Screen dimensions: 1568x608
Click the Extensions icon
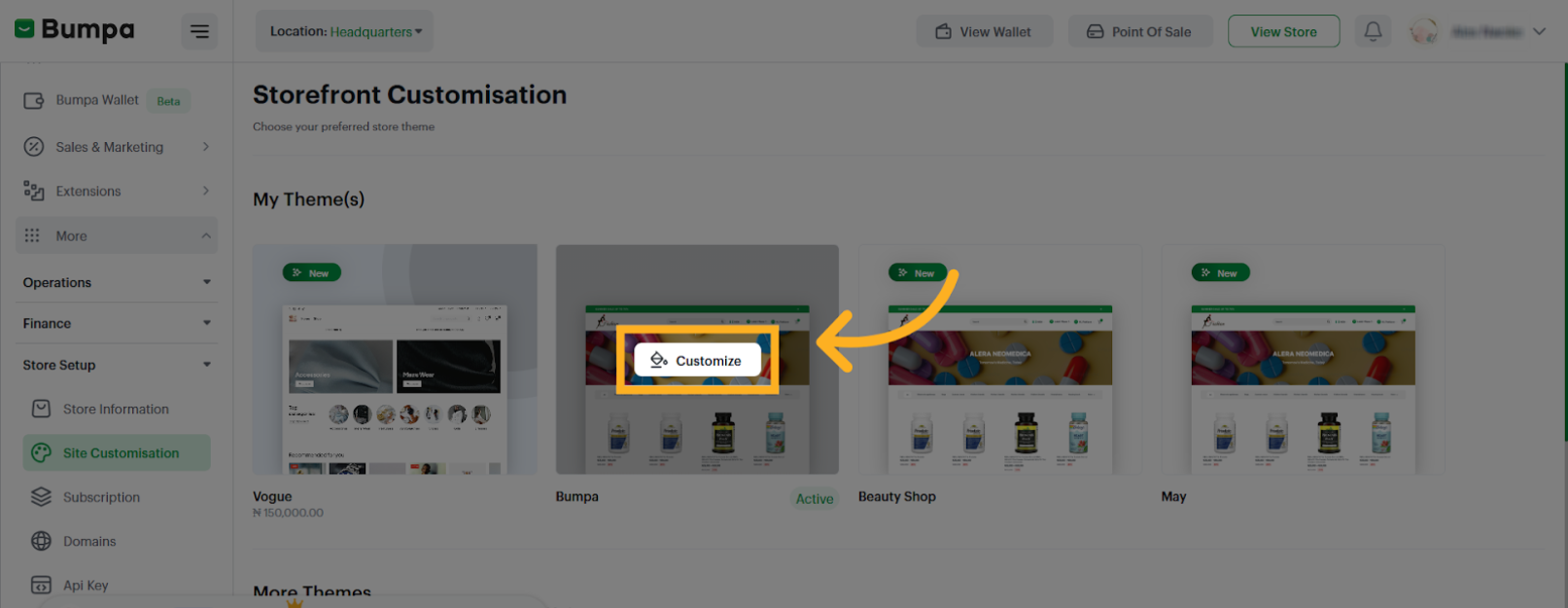34,192
